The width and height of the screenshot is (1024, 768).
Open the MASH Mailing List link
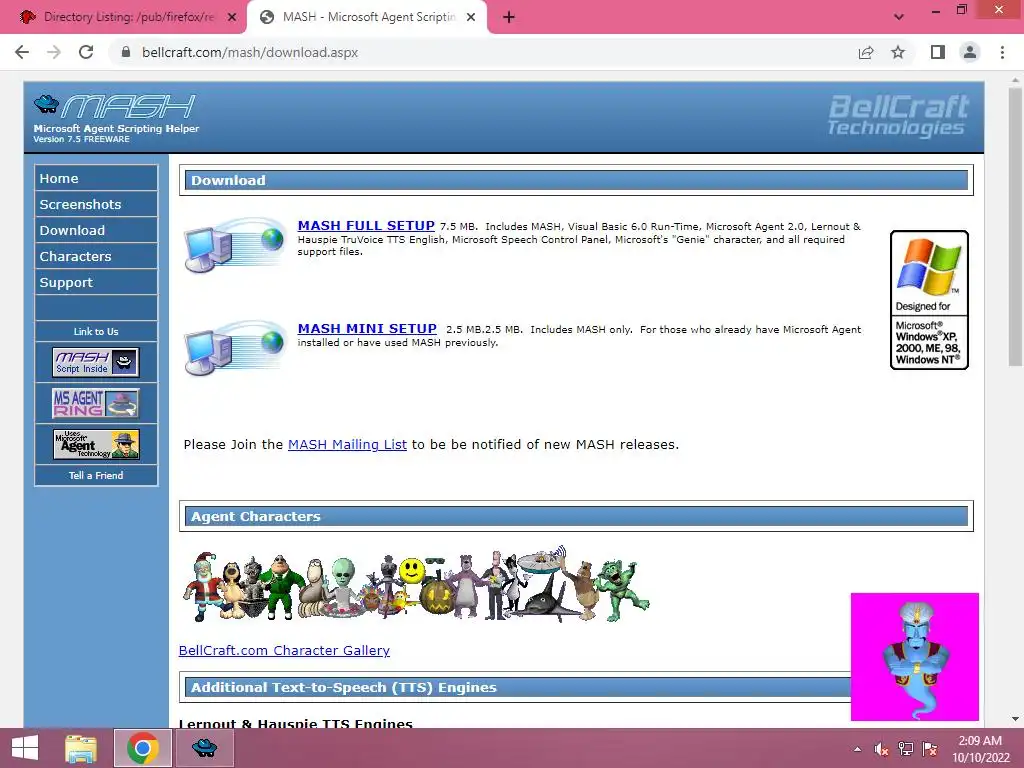point(347,444)
